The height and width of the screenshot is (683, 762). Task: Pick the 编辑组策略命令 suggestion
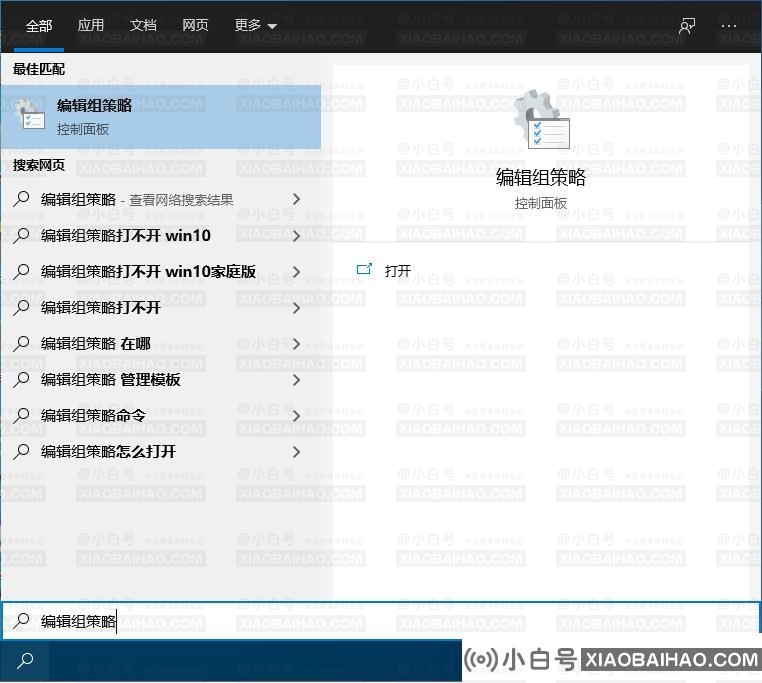tap(161, 416)
